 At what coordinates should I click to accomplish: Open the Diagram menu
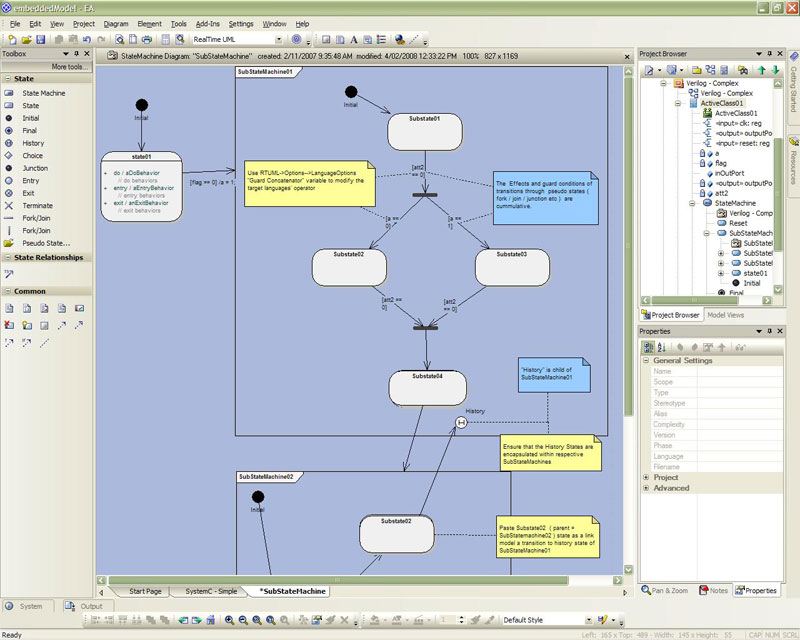(x=116, y=24)
